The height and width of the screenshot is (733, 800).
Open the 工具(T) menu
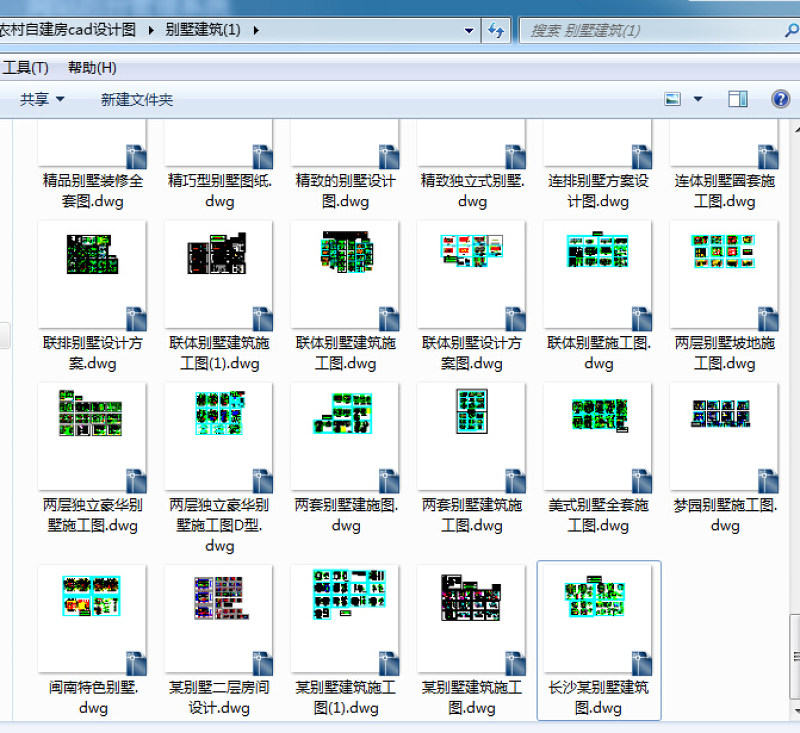tap(26, 67)
